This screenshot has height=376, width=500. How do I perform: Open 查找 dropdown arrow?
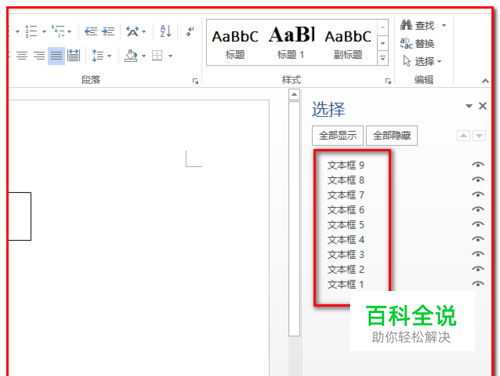(444, 25)
